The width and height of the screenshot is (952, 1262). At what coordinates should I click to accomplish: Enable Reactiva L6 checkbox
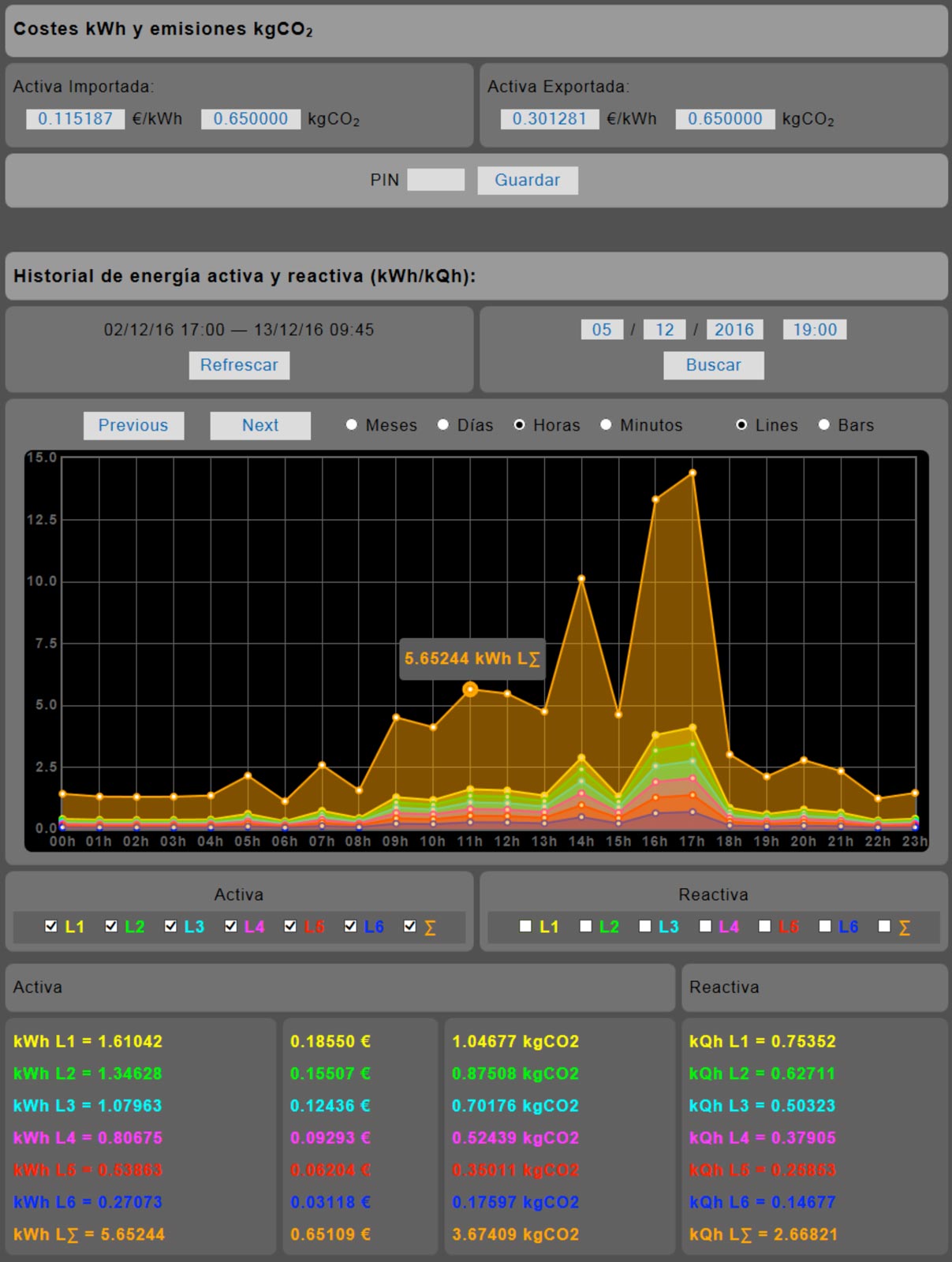click(824, 927)
